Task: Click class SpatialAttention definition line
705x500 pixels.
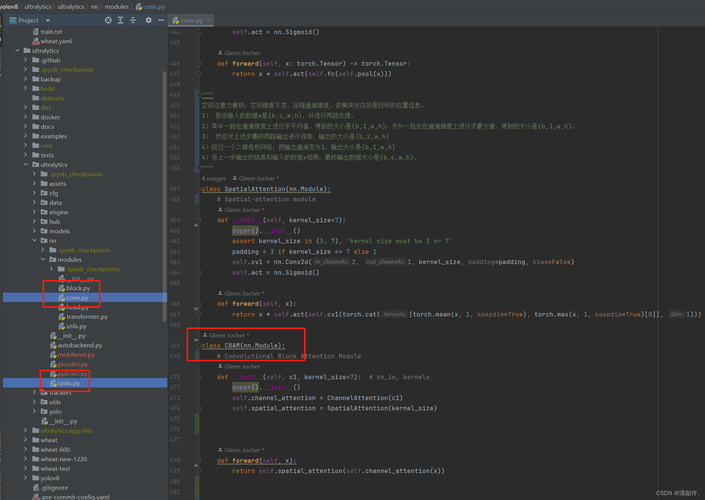Action: pos(266,189)
